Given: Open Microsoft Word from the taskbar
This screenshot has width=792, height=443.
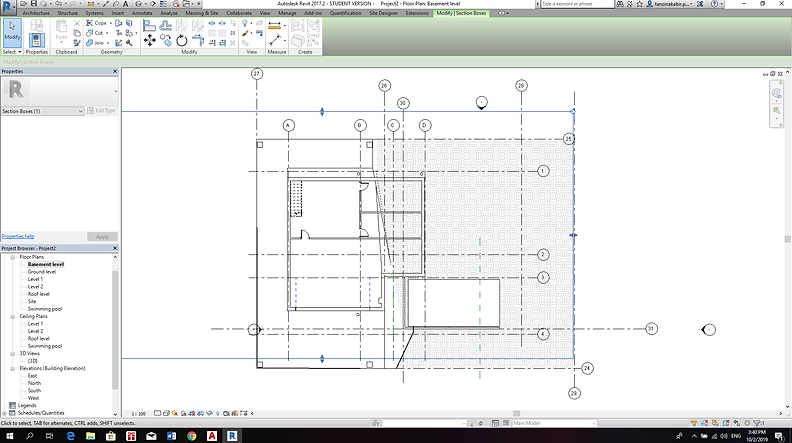Looking at the screenshot, I should (x=171, y=436).
